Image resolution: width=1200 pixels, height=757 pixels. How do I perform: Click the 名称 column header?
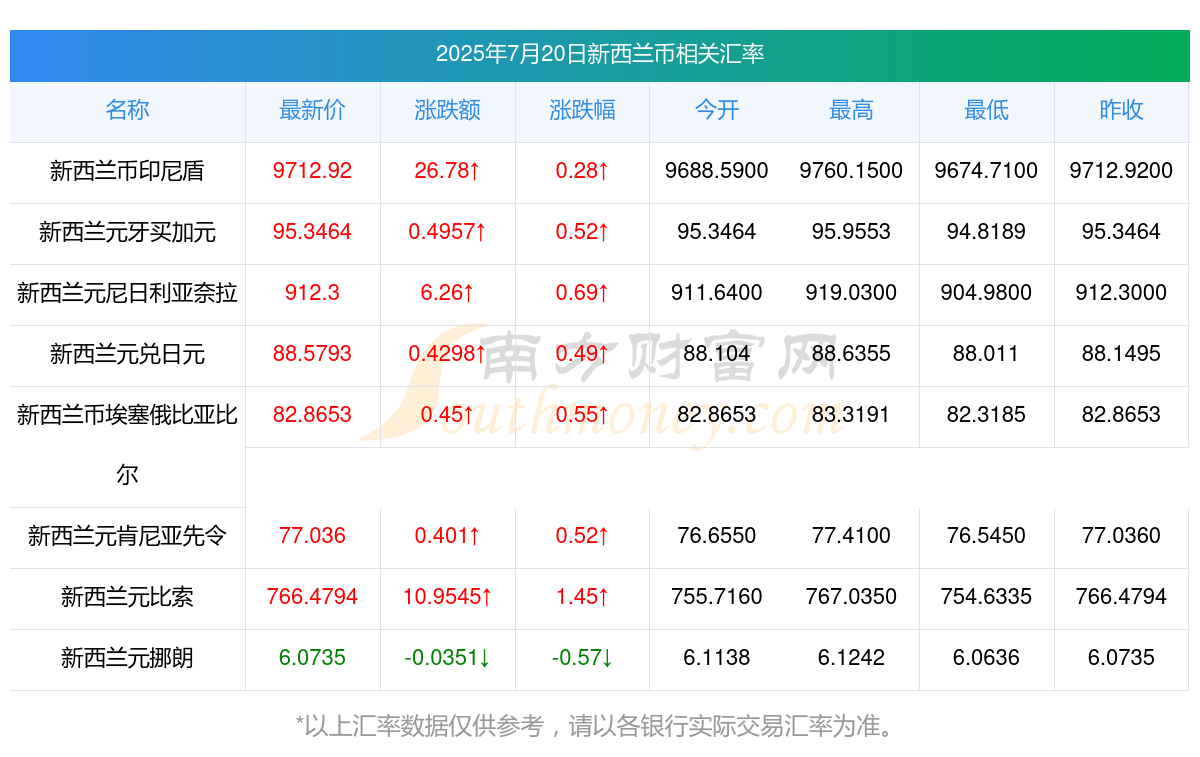point(127,110)
